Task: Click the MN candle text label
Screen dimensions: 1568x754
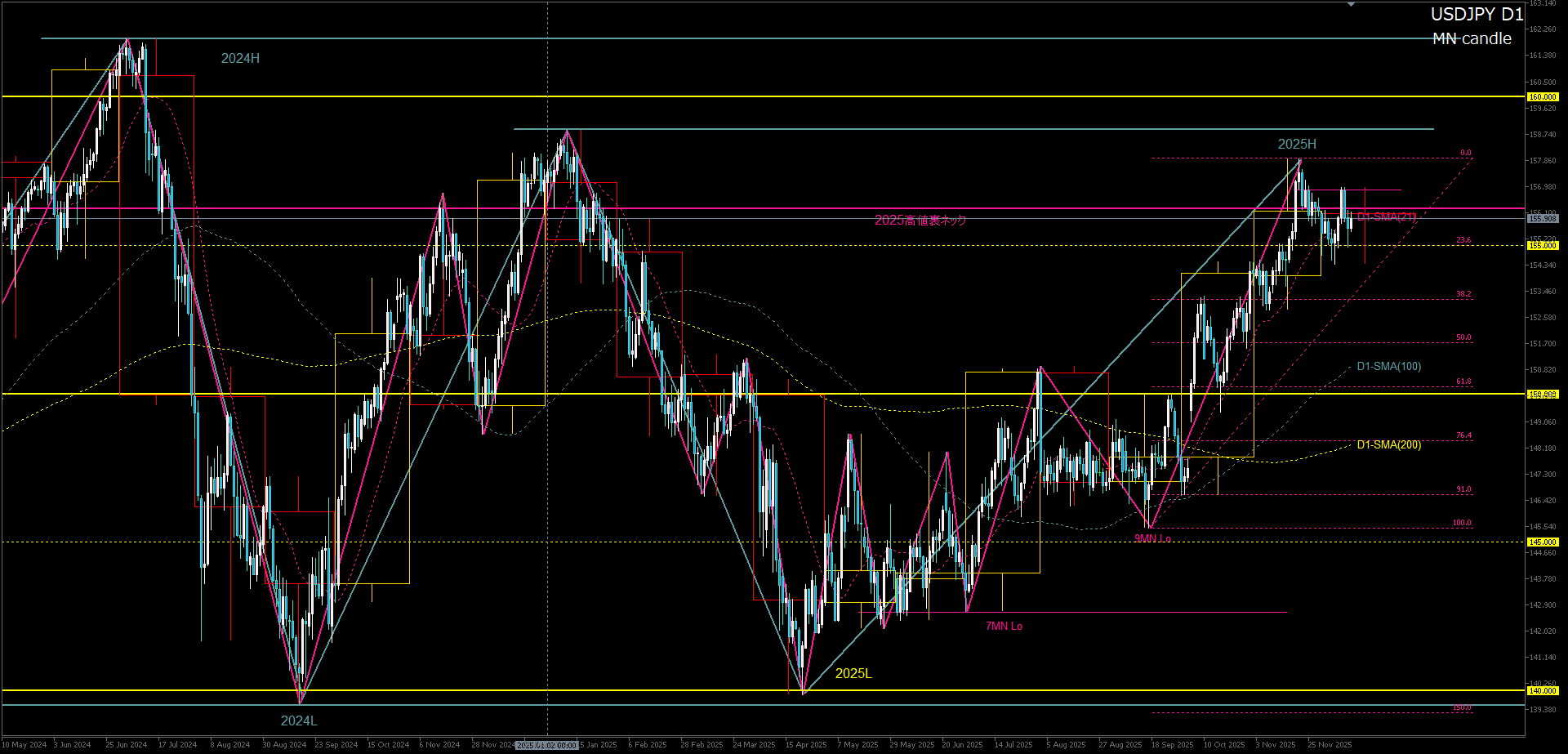Action: pyautogui.click(x=1472, y=38)
